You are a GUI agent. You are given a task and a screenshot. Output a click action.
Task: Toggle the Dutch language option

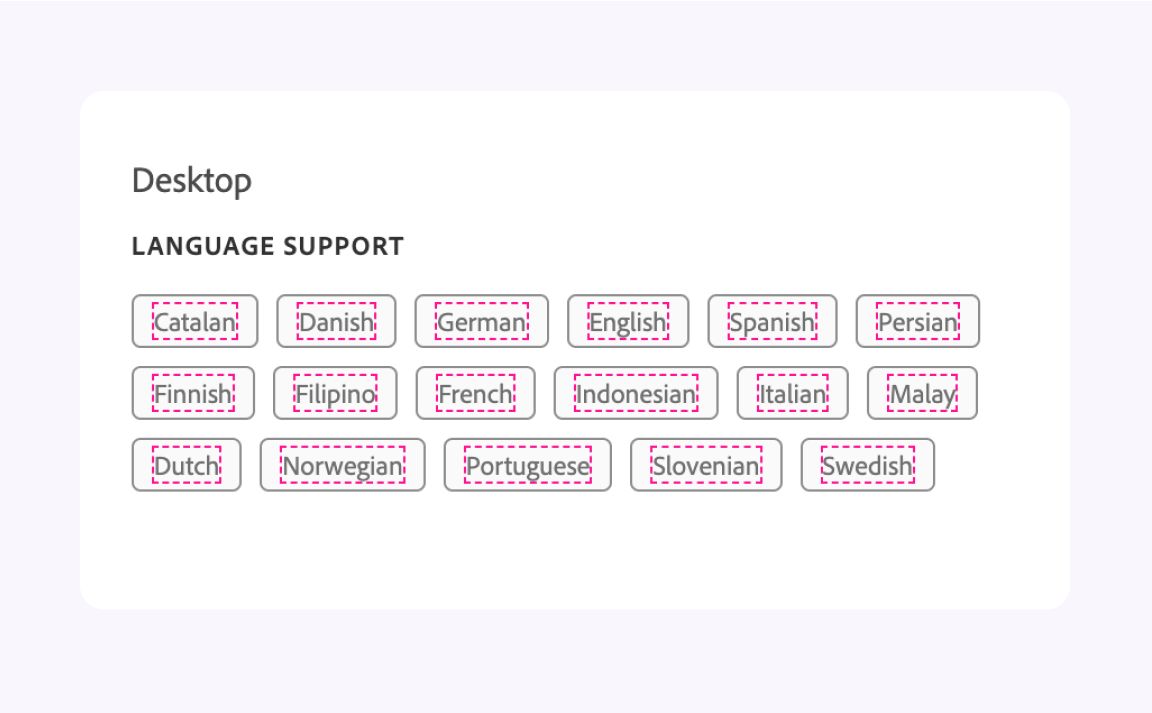pyautogui.click(x=186, y=465)
